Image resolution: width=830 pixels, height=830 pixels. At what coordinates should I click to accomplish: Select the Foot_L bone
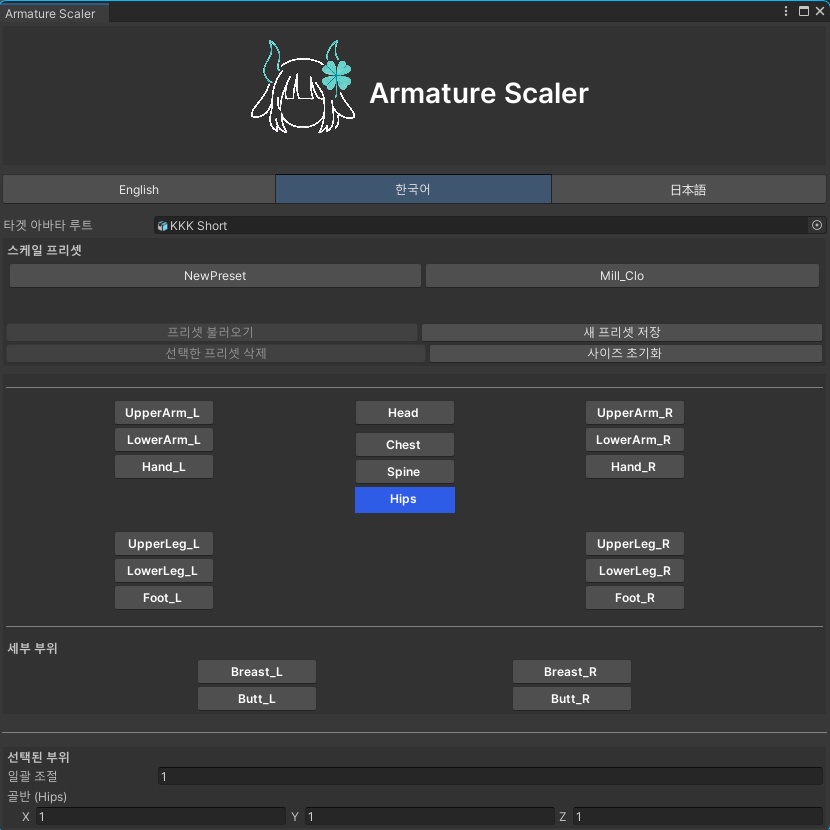pyautogui.click(x=163, y=597)
